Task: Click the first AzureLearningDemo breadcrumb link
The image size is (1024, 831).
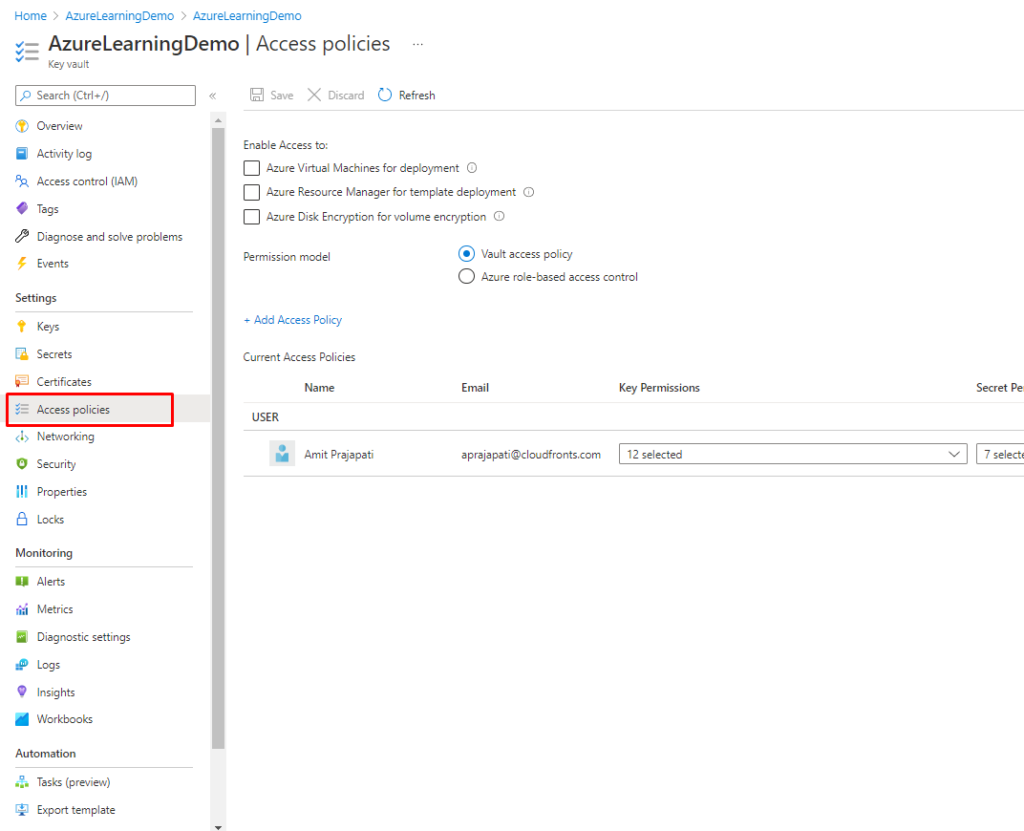Action: tap(120, 16)
